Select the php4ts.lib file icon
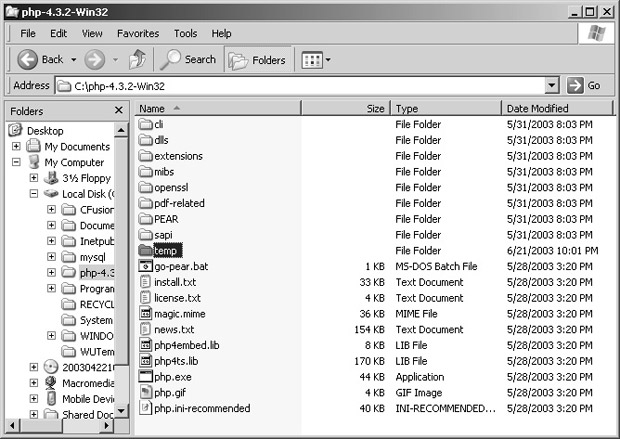The height and width of the screenshot is (439, 620). pos(146,361)
